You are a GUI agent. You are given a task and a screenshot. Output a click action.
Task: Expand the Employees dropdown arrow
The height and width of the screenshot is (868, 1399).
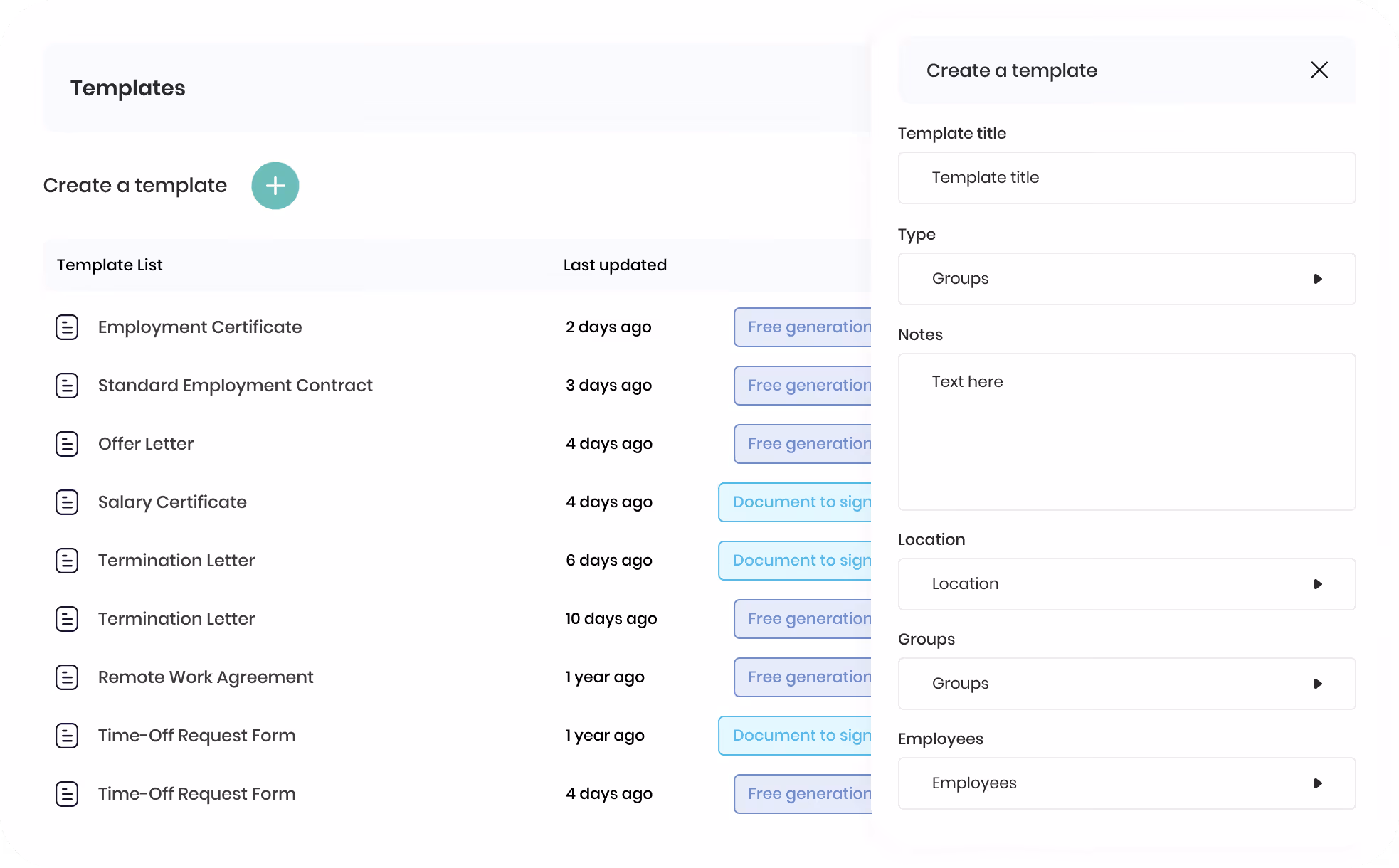point(1318,783)
